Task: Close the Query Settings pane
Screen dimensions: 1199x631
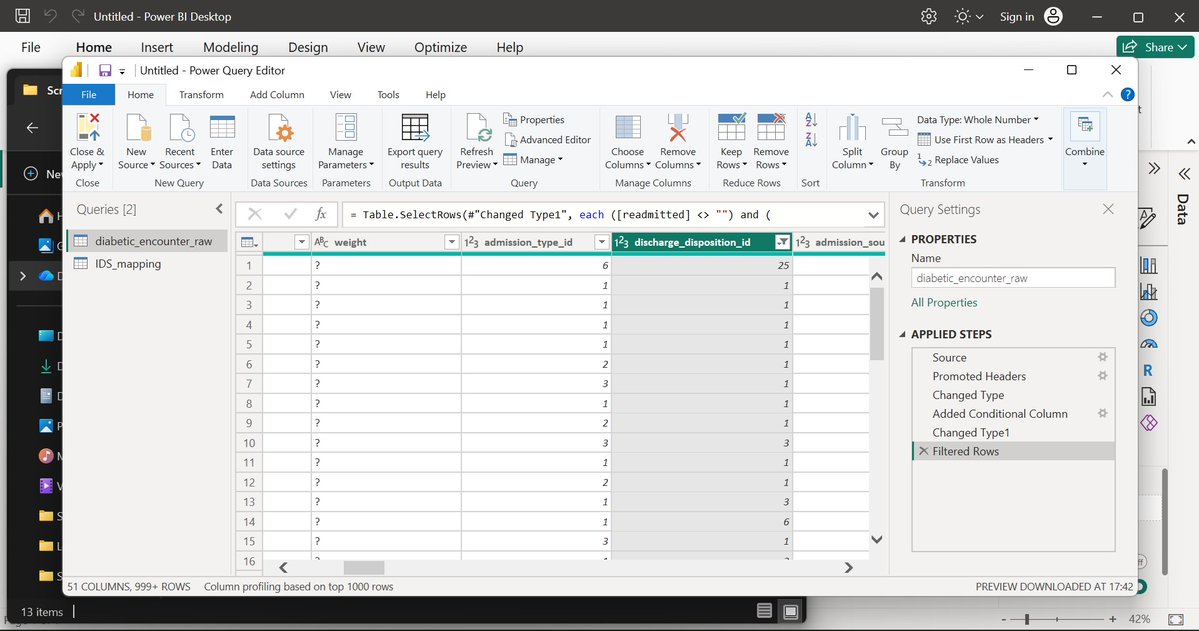Action: (1108, 209)
